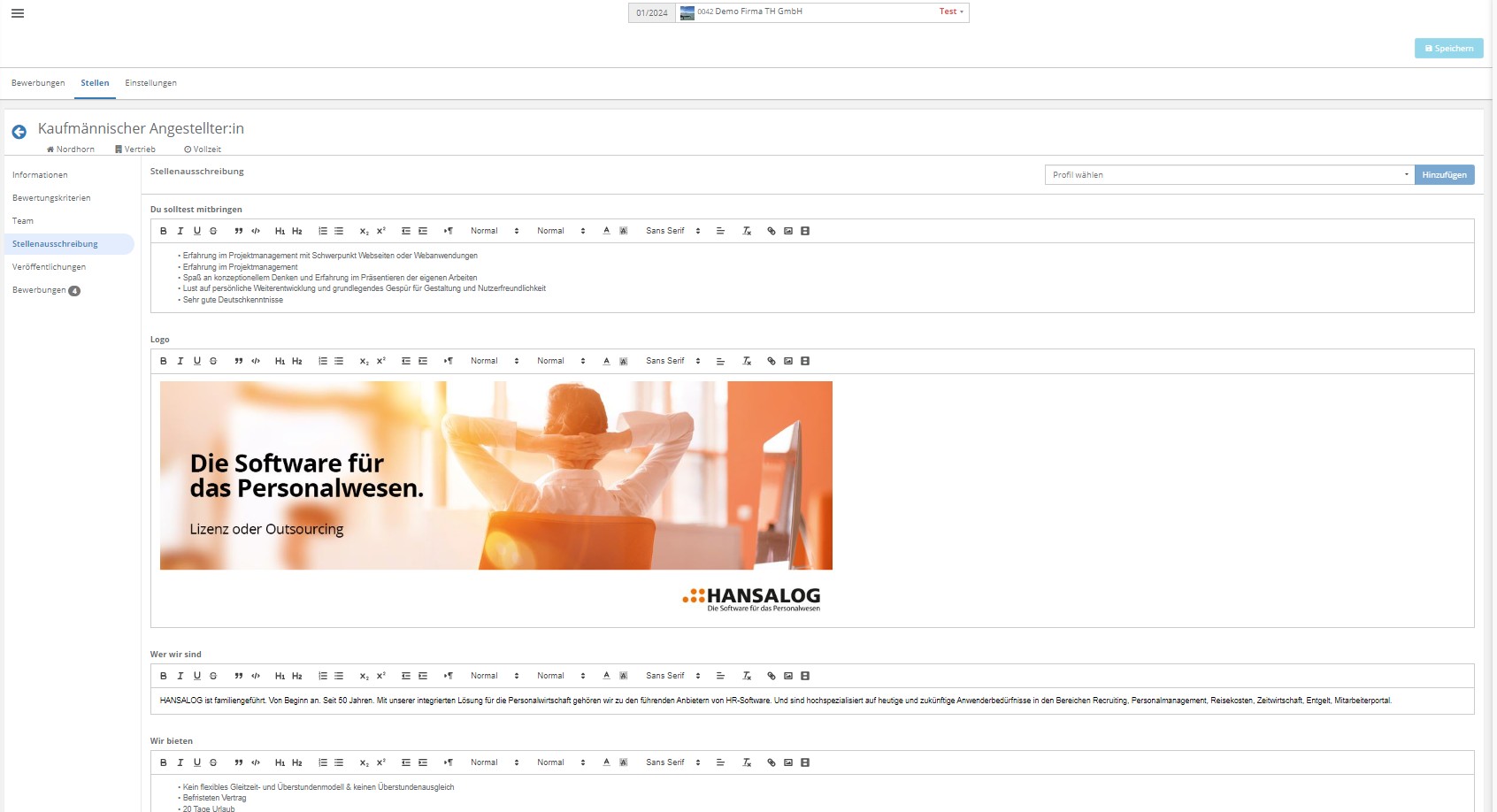Toggle italic in the 'Wer wir sind' editor
The height and width of the screenshot is (812, 1497).
[x=180, y=676]
